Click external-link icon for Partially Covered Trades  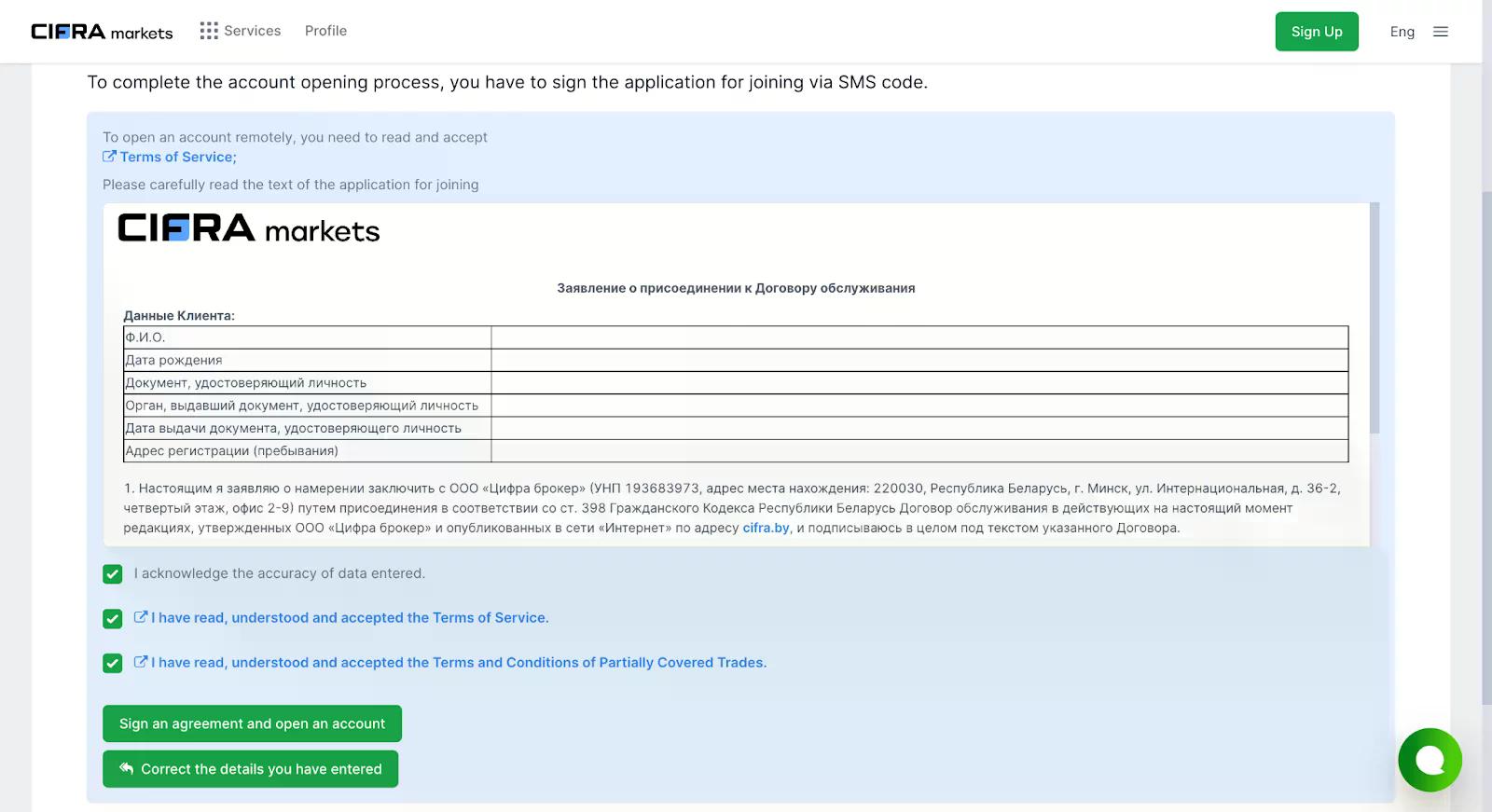coord(141,662)
